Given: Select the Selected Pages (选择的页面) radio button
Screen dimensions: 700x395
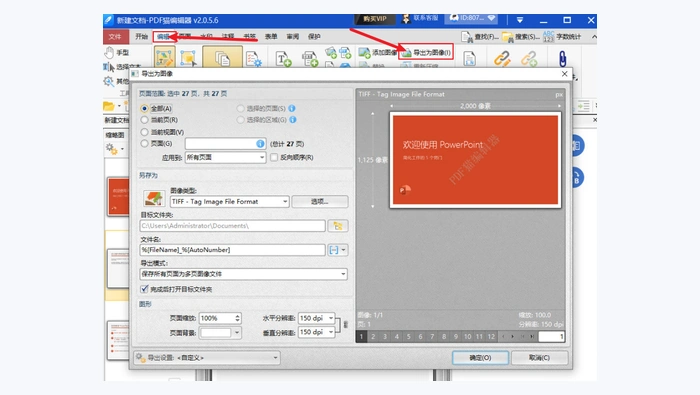Looking at the screenshot, I should point(241,108).
